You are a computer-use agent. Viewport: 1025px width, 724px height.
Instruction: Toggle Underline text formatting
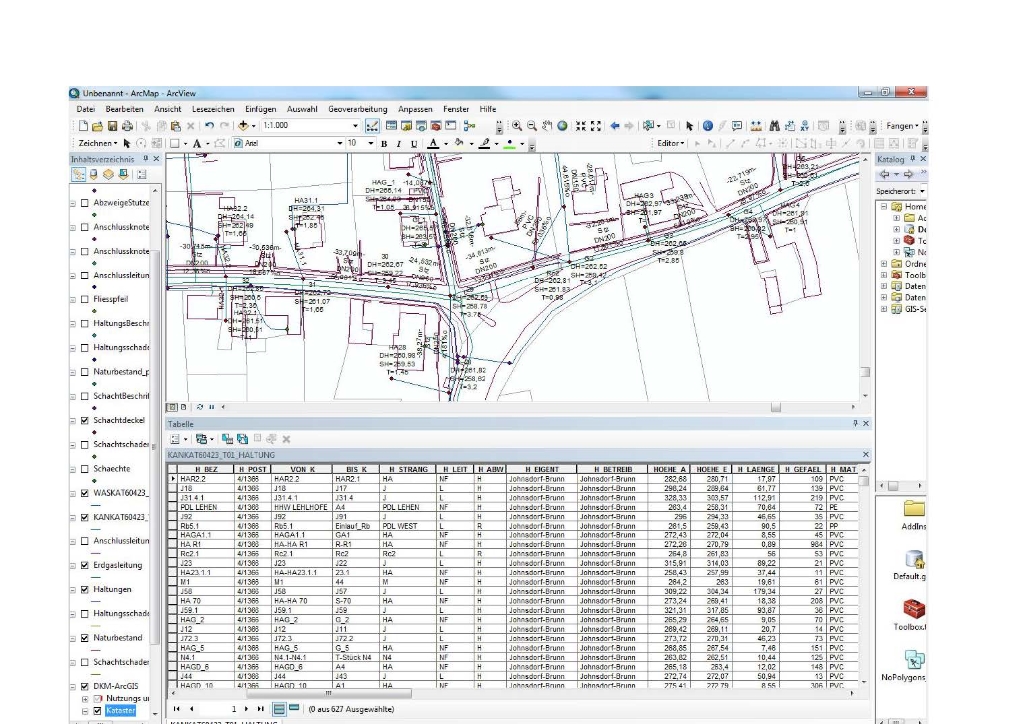[414, 144]
